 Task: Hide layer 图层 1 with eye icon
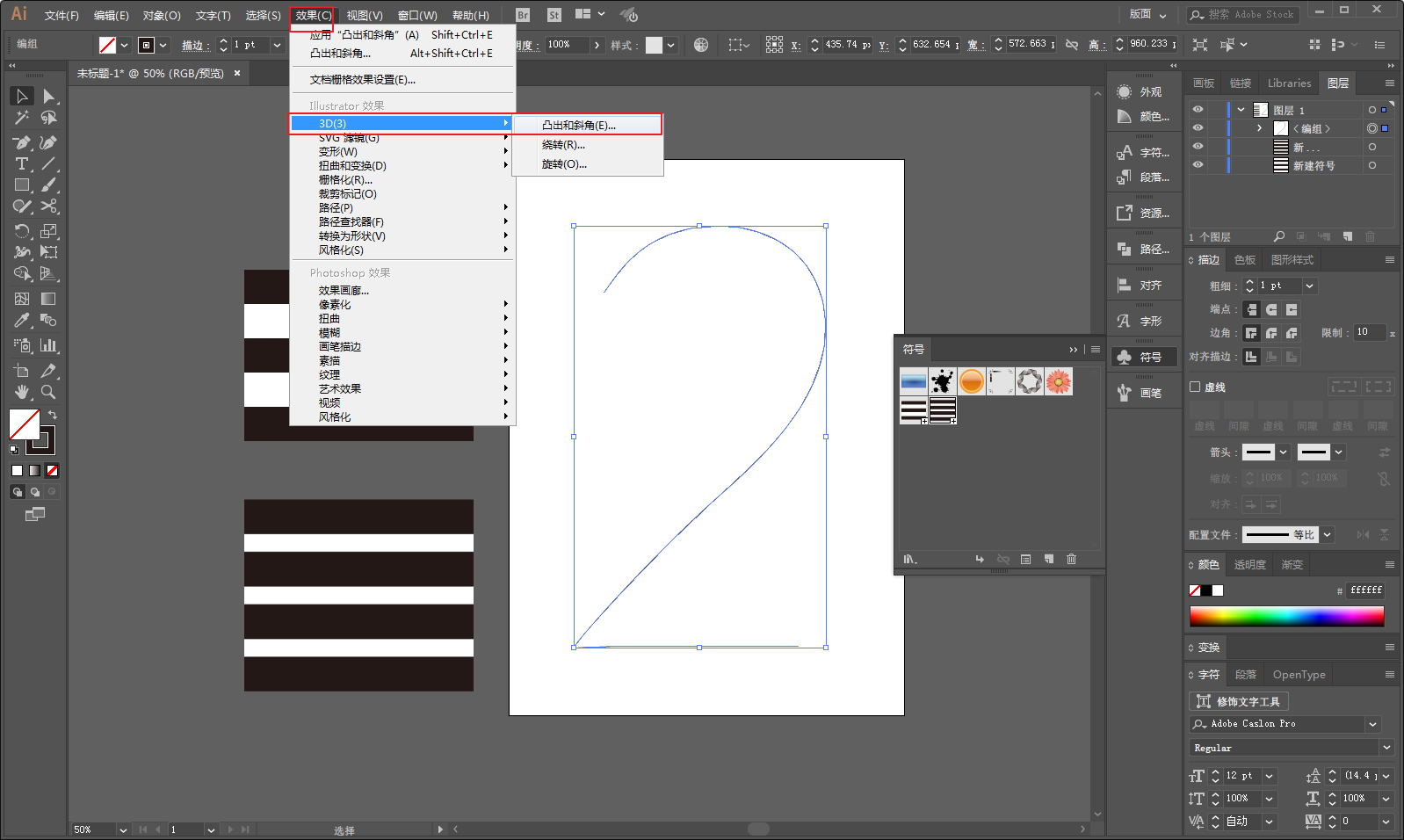pos(1198,110)
